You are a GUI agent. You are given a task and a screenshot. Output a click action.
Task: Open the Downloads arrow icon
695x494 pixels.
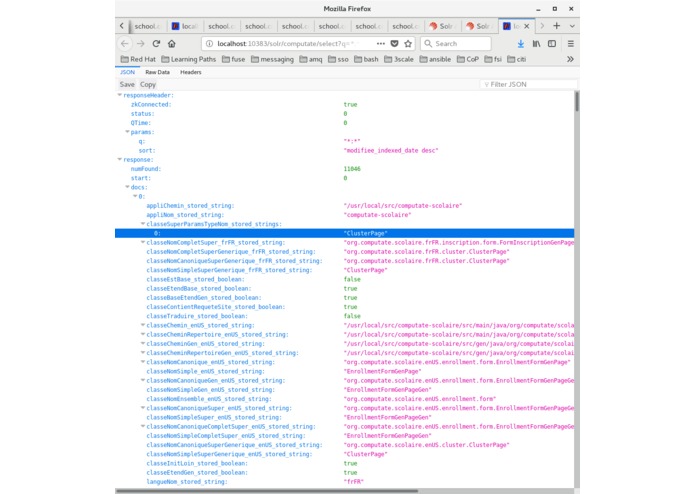pos(520,43)
